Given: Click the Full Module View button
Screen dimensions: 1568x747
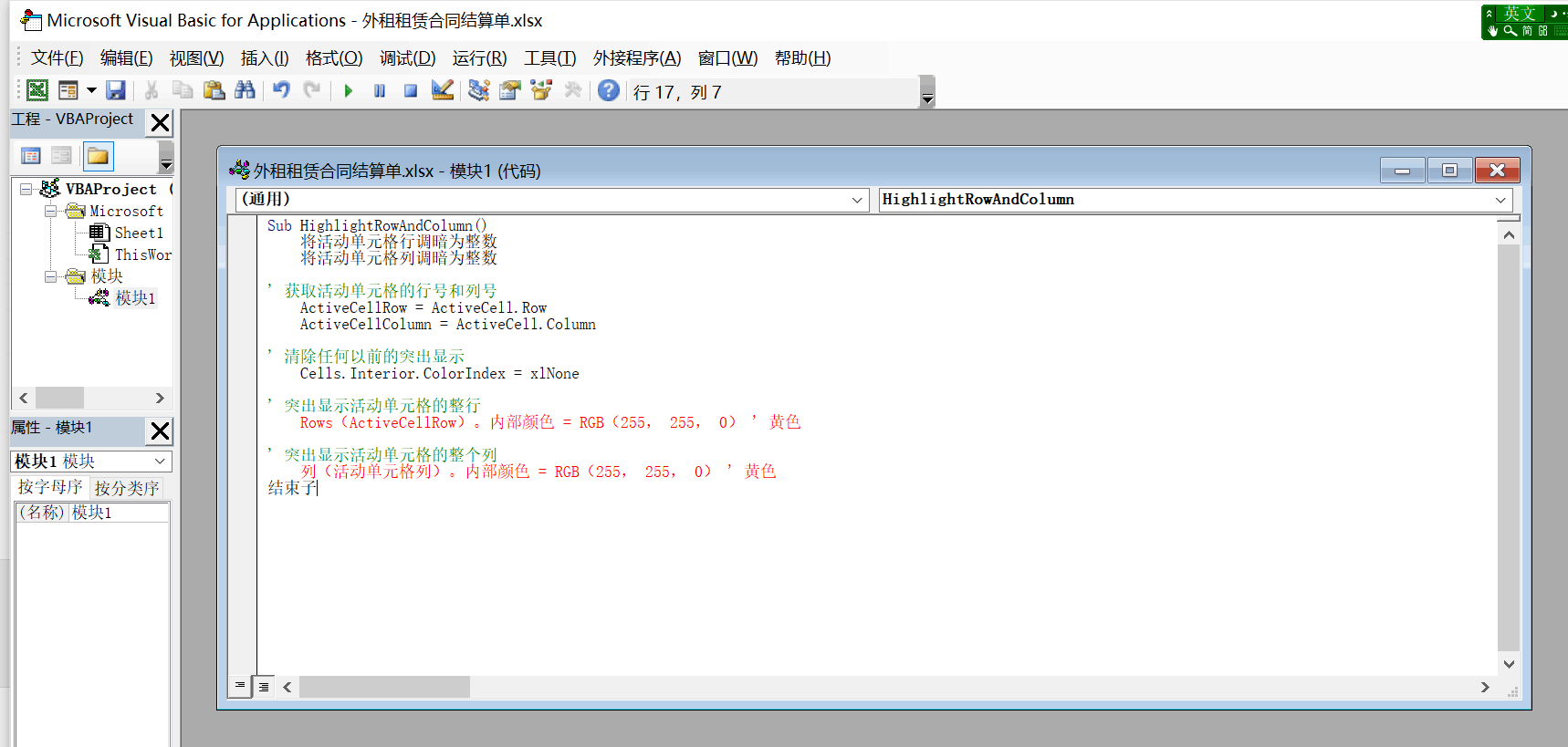Looking at the screenshot, I should pos(263,687).
